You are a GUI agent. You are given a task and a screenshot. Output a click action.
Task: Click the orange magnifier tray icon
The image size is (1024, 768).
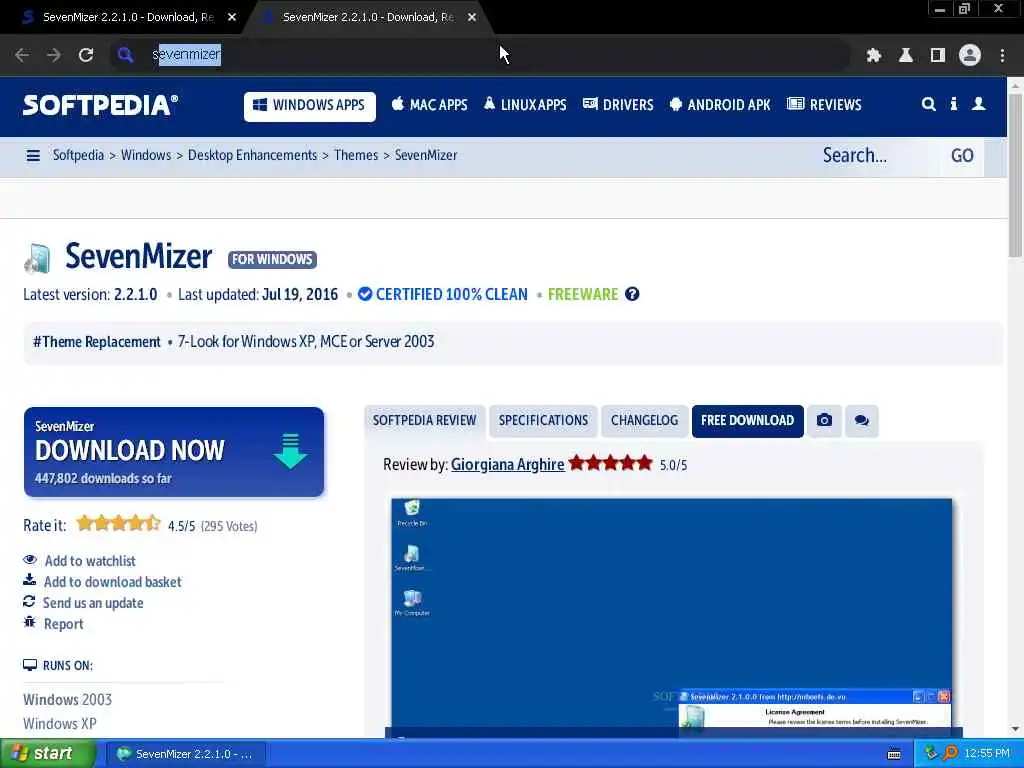[950, 754]
